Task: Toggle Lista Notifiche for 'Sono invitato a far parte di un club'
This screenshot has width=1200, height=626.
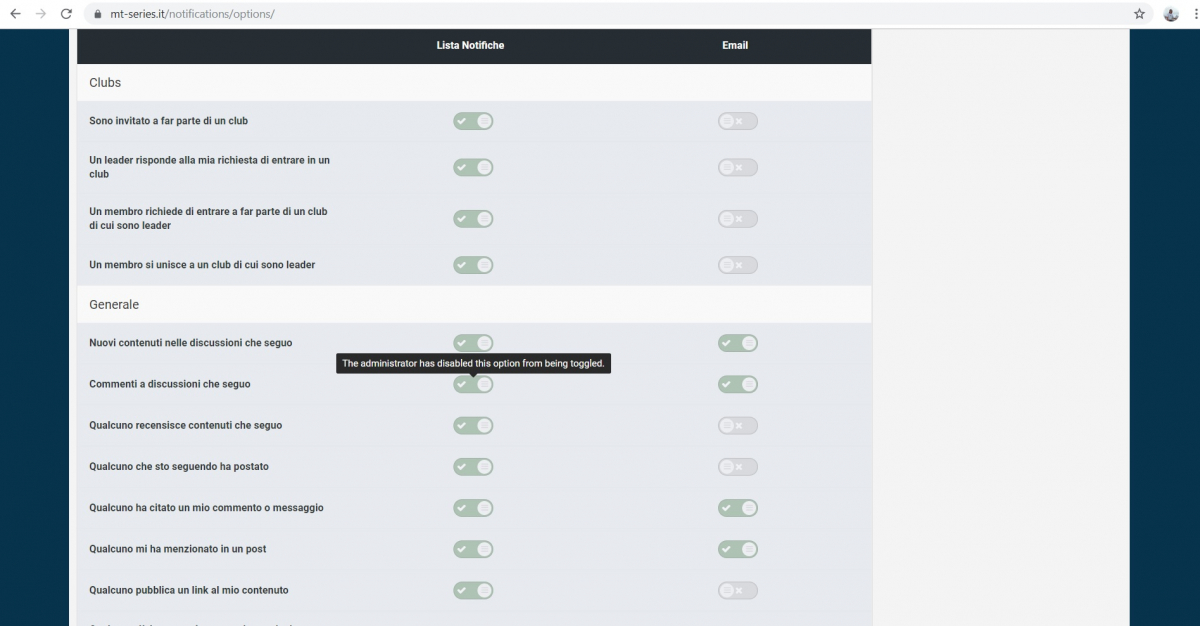Action: (473, 121)
